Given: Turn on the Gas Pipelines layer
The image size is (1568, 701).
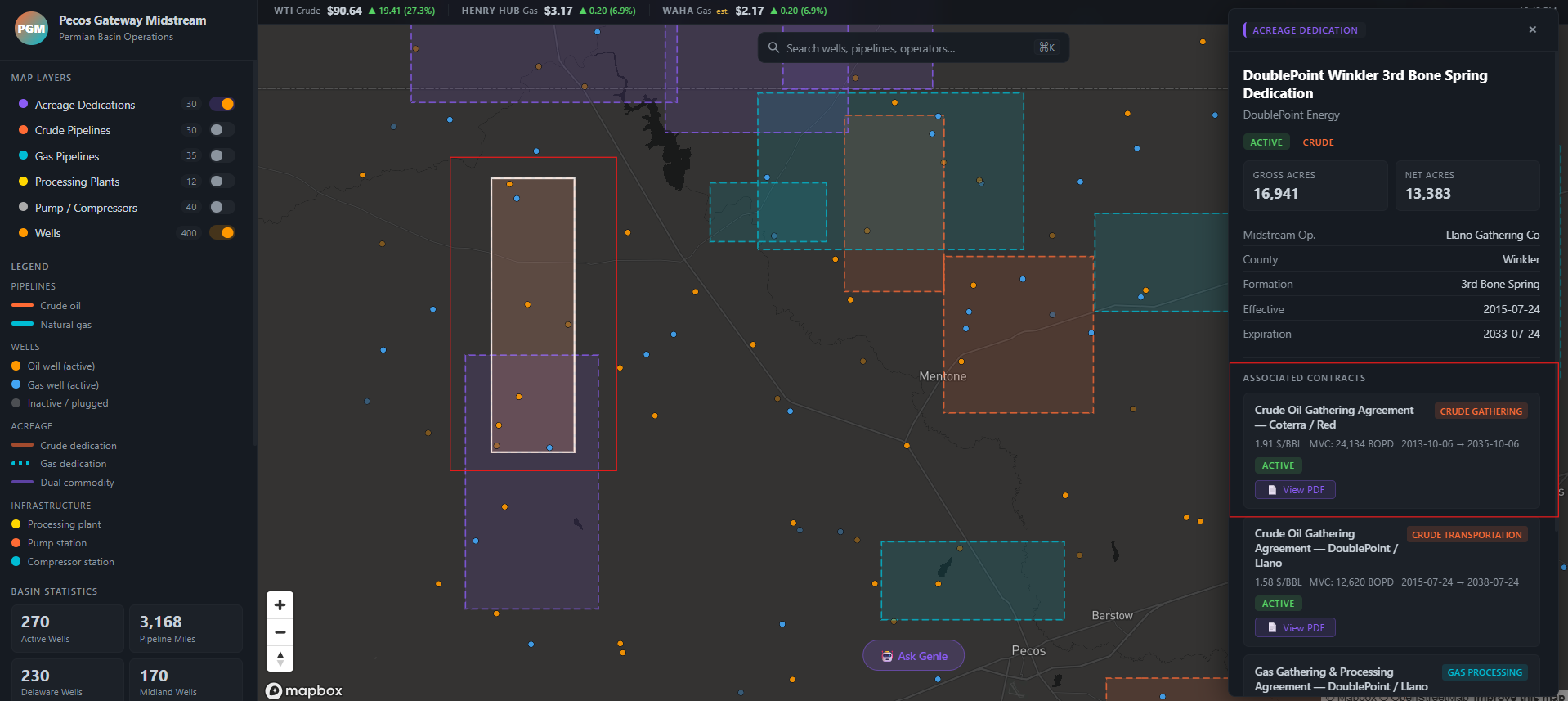Looking at the screenshot, I should [222, 155].
